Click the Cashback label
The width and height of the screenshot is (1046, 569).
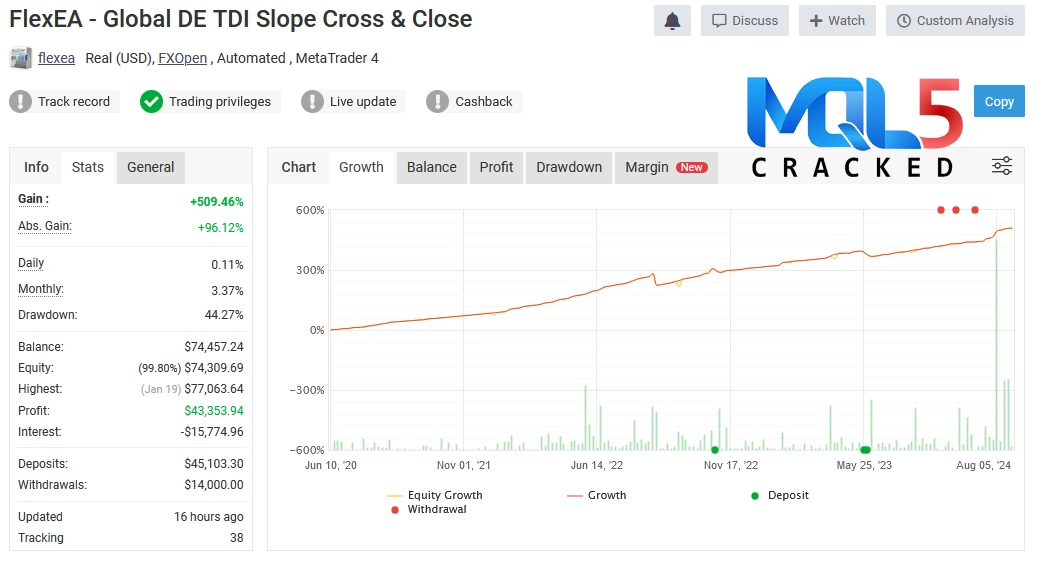coord(484,101)
